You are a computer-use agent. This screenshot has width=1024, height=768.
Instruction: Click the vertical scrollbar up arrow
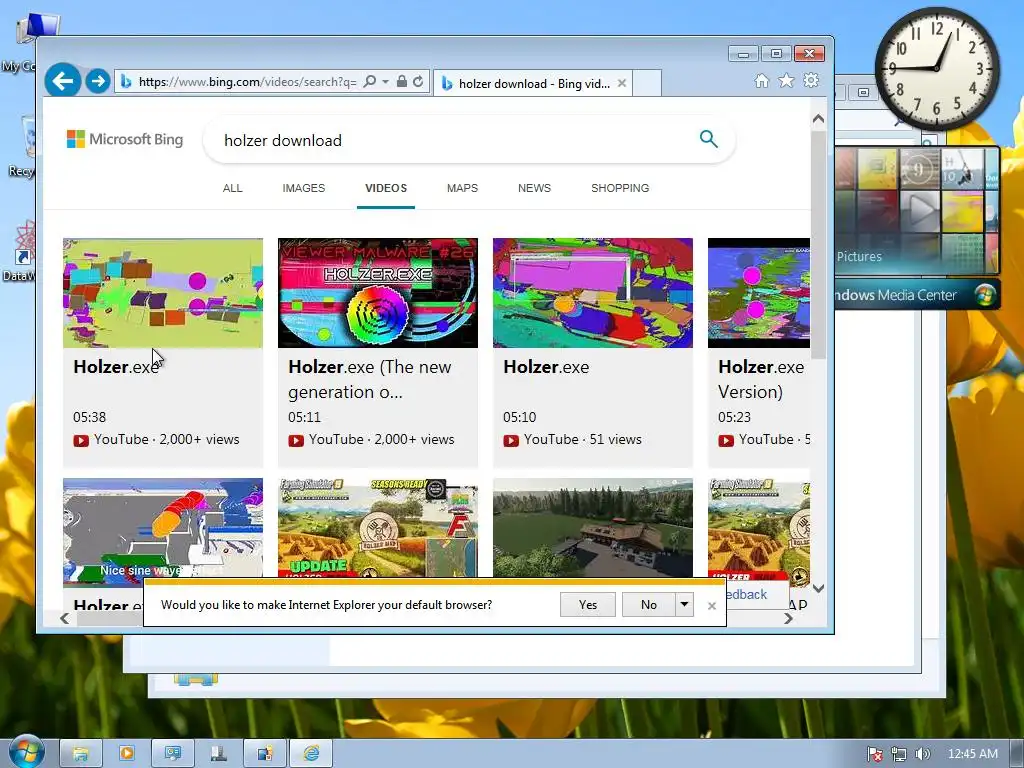pyautogui.click(x=818, y=119)
